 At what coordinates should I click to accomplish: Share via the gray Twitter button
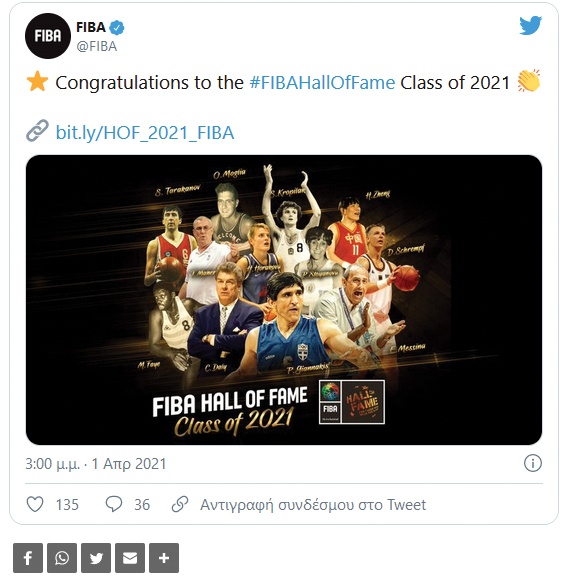96,558
